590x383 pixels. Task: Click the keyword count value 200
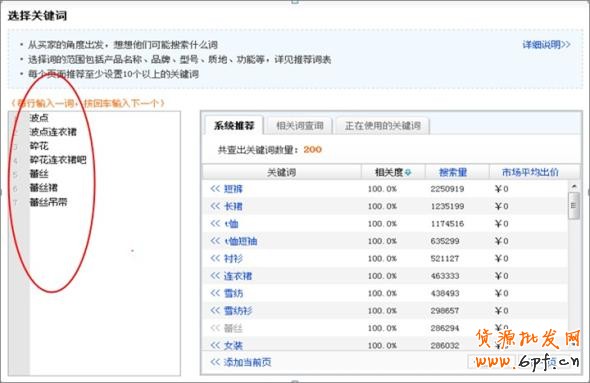point(312,149)
